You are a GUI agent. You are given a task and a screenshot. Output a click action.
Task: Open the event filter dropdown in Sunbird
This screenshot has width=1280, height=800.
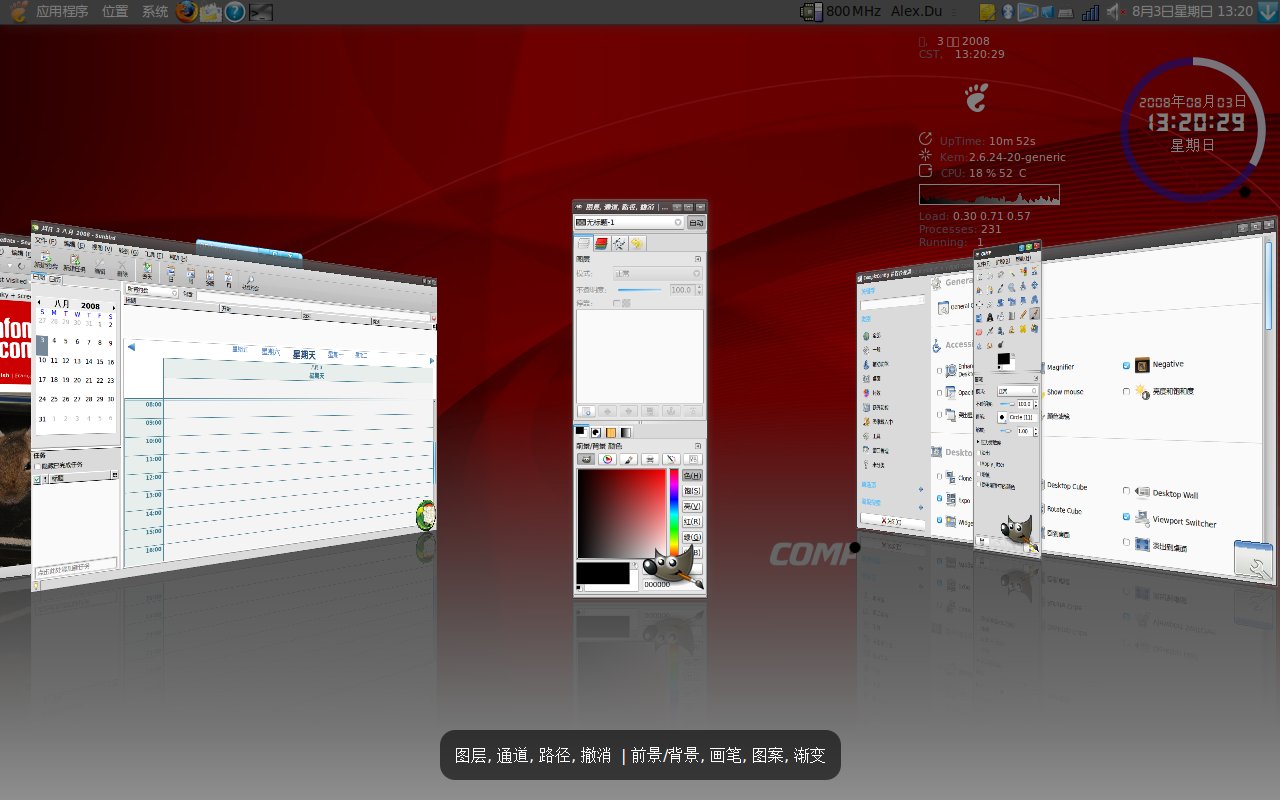click(152, 292)
